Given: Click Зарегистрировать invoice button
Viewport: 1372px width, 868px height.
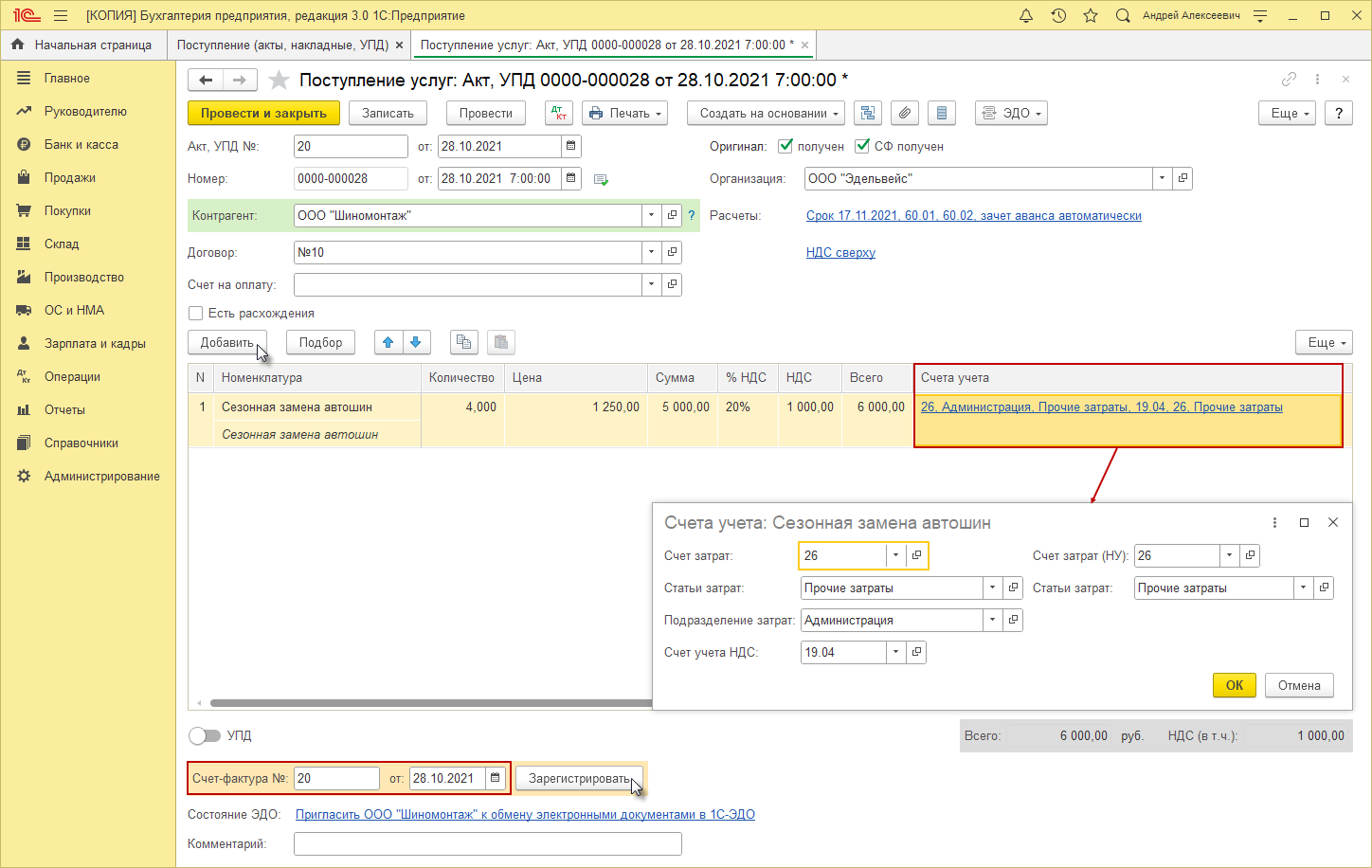Looking at the screenshot, I should [x=579, y=778].
